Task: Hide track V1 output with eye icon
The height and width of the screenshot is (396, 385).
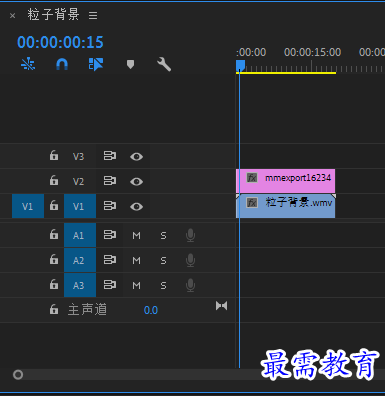Action: coord(136,206)
